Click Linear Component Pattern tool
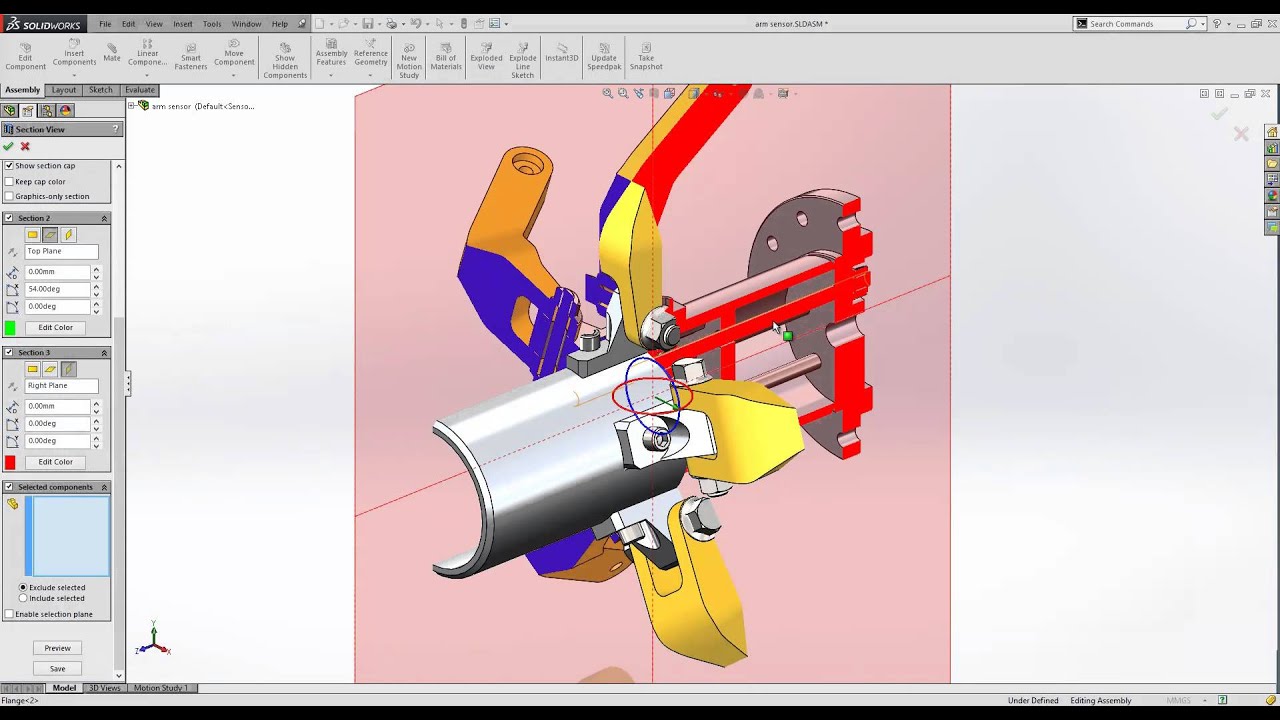 point(147,54)
